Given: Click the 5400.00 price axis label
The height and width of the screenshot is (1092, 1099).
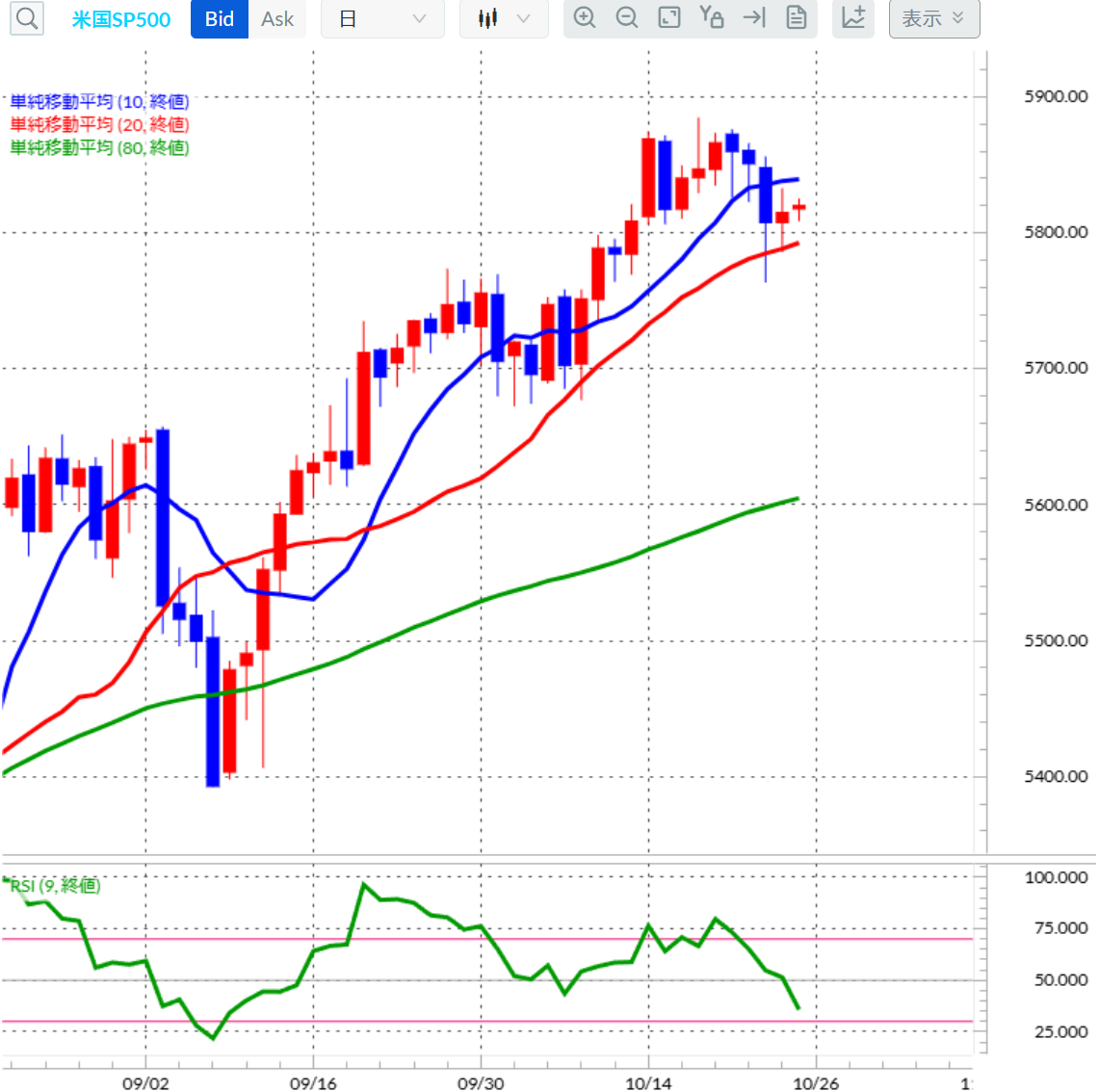Looking at the screenshot, I should 1056,776.
